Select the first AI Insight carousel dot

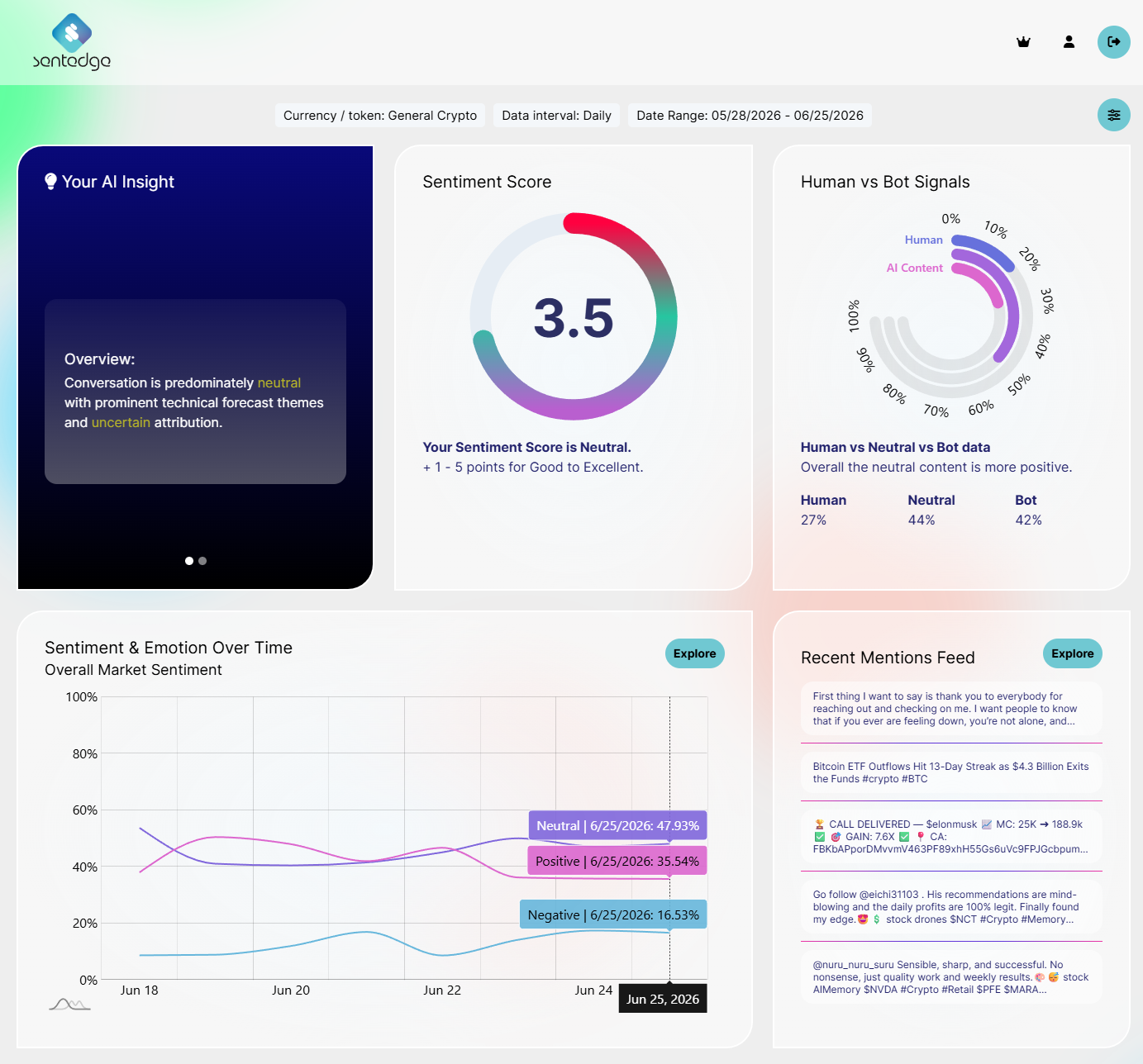[x=189, y=561]
